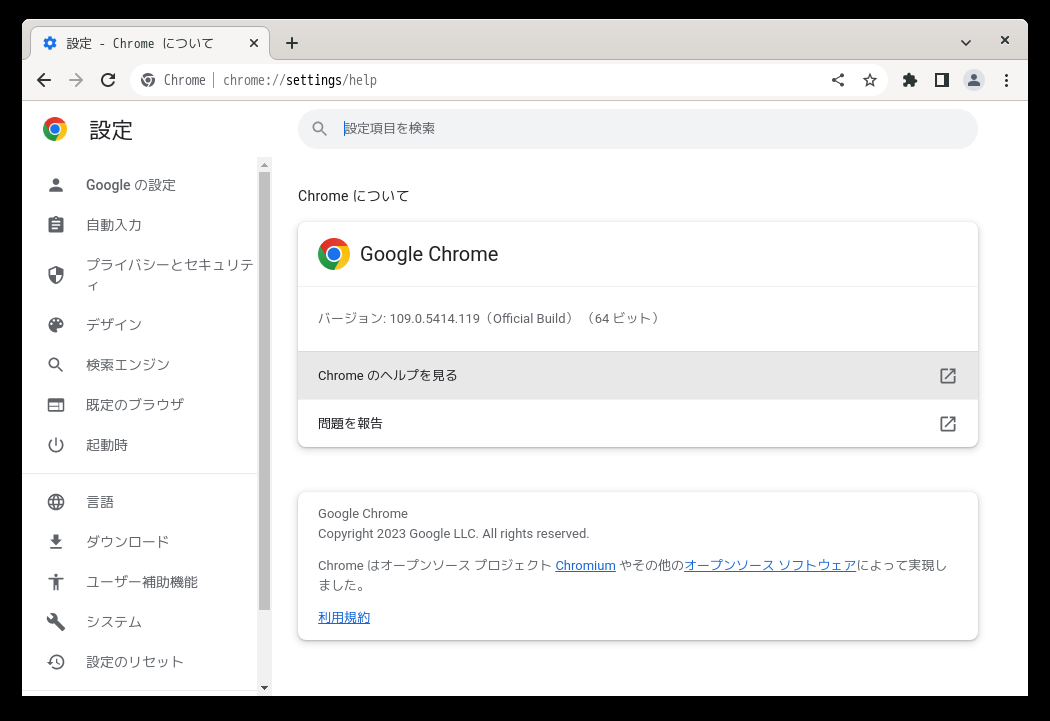Click the globe icon for 言語
Screen dimensions: 1050x721
56,502
